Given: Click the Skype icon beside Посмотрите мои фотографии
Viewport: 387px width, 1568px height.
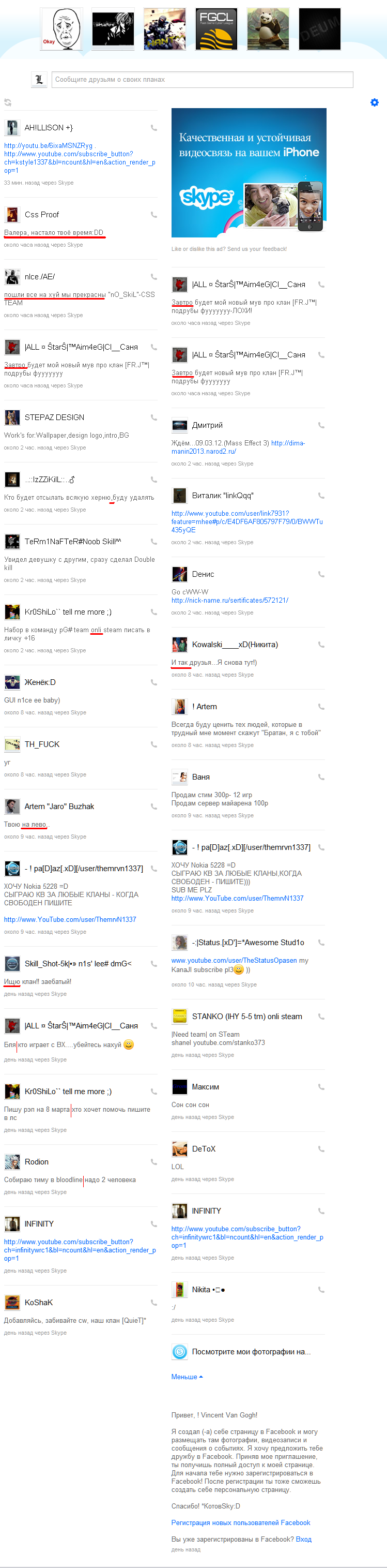Looking at the screenshot, I should (180, 1352).
